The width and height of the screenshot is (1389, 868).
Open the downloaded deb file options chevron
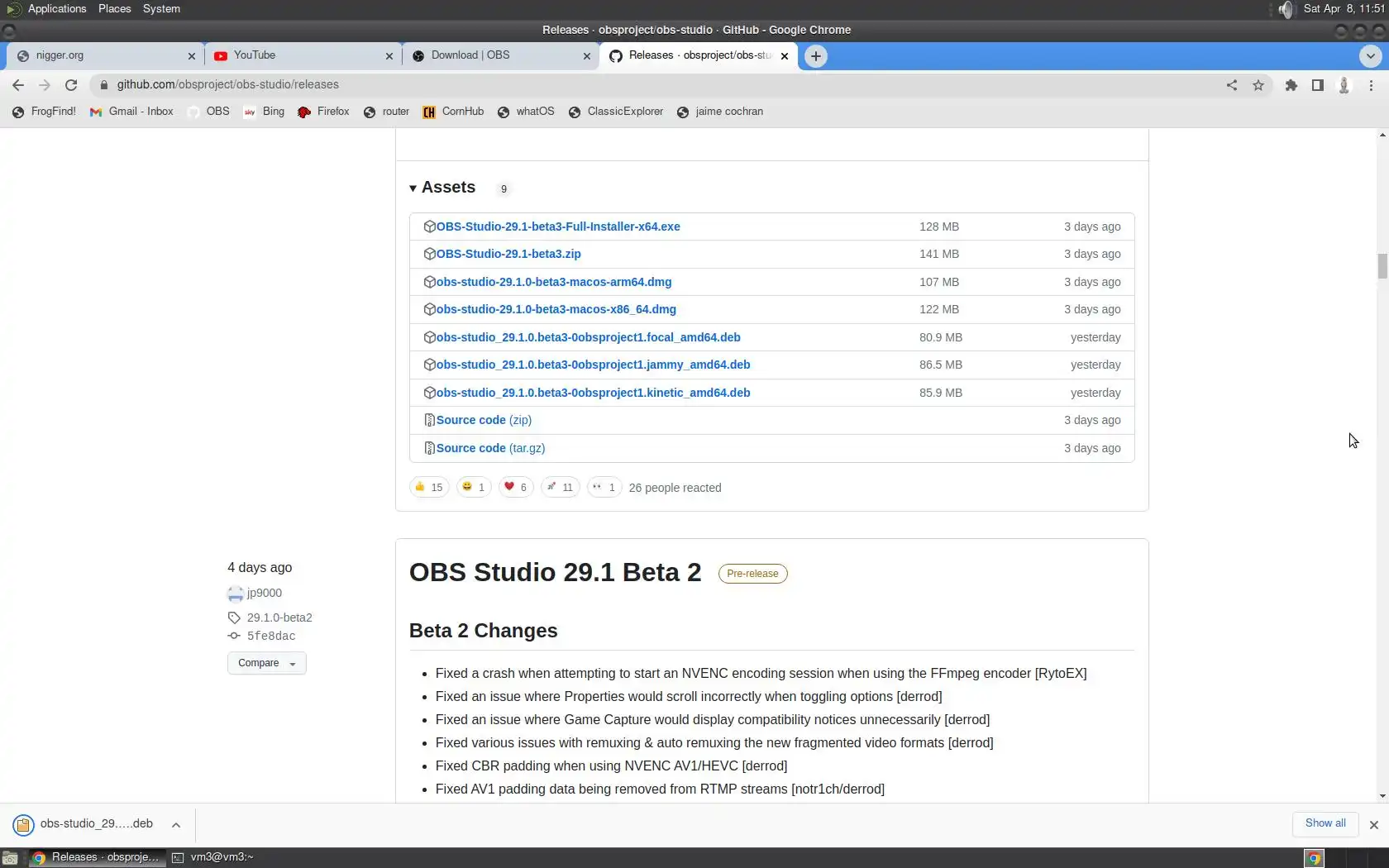pyautogui.click(x=176, y=825)
